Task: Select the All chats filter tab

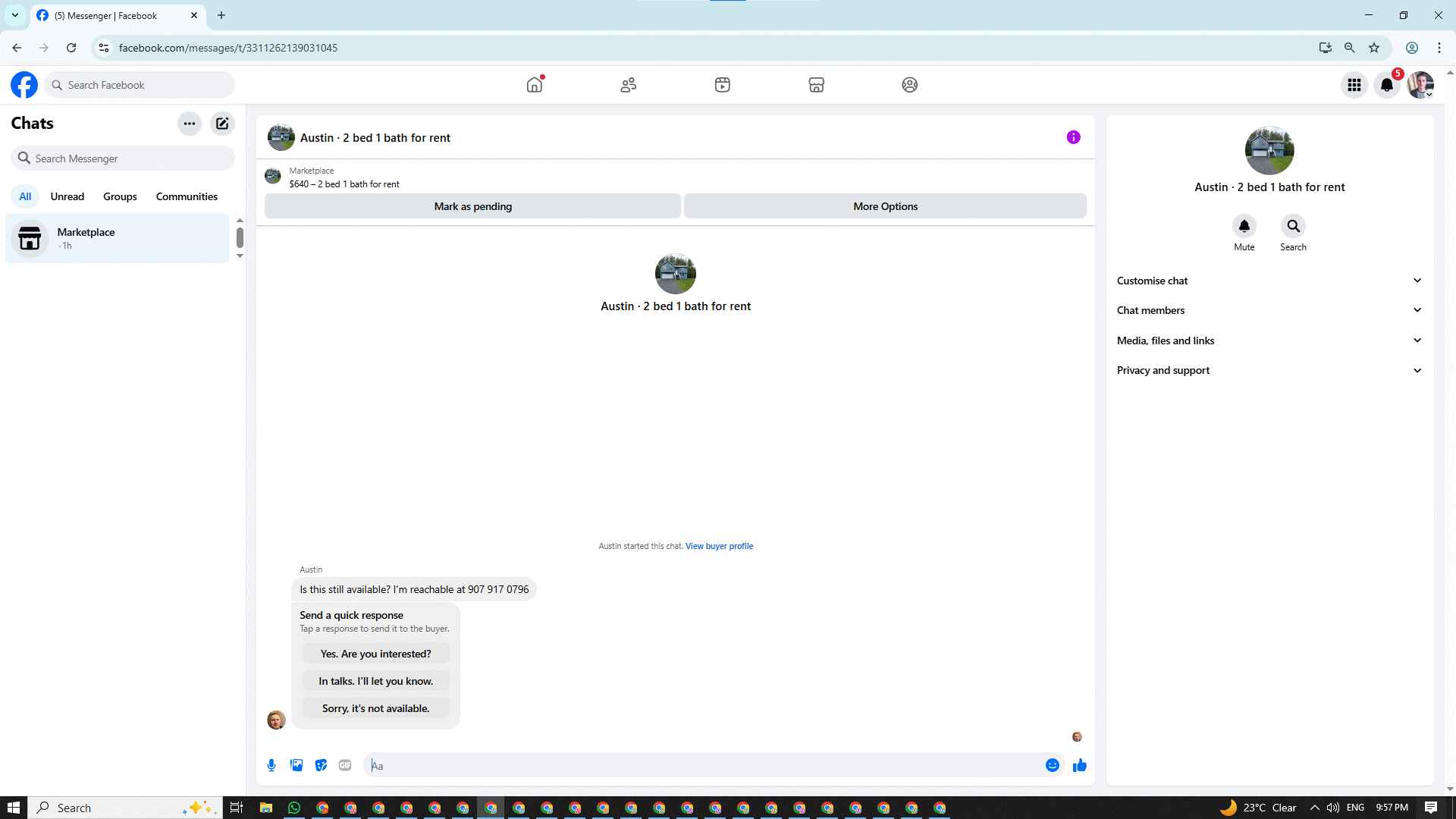Action: click(25, 196)
